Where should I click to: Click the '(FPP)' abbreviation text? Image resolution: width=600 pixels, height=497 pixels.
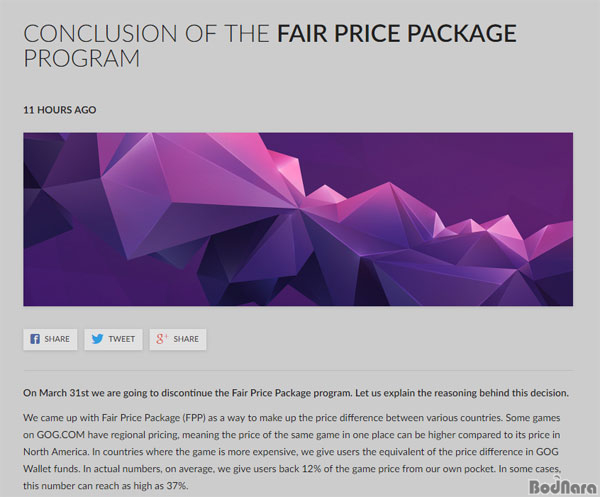(194, 418)
